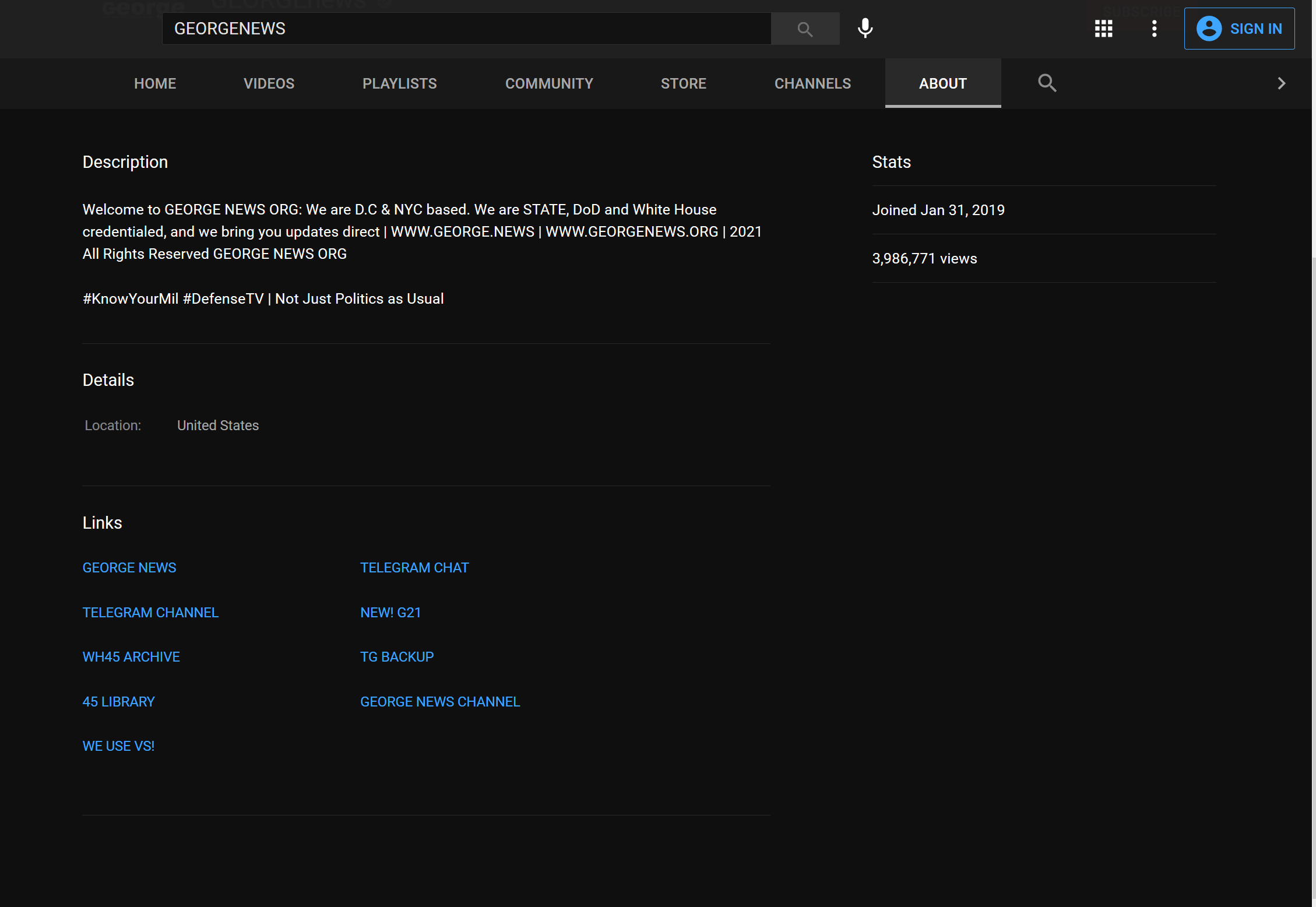This screenshot has height=907, width=1316.
Task: Click the Details heading
Action: click(108, 380)
